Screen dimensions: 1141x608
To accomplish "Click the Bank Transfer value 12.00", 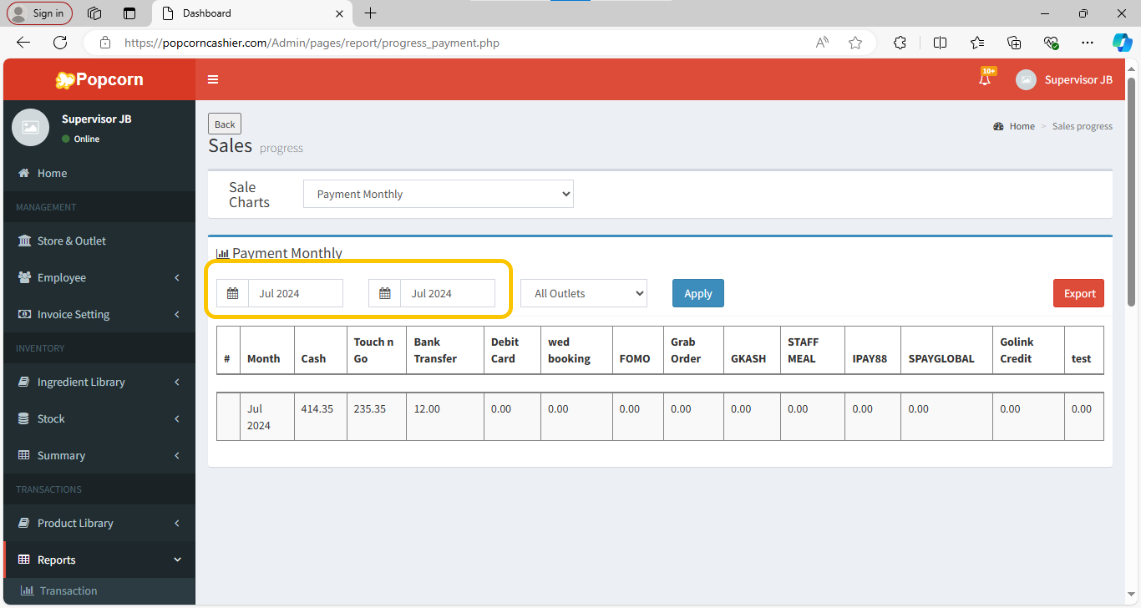I will point(427,409).
